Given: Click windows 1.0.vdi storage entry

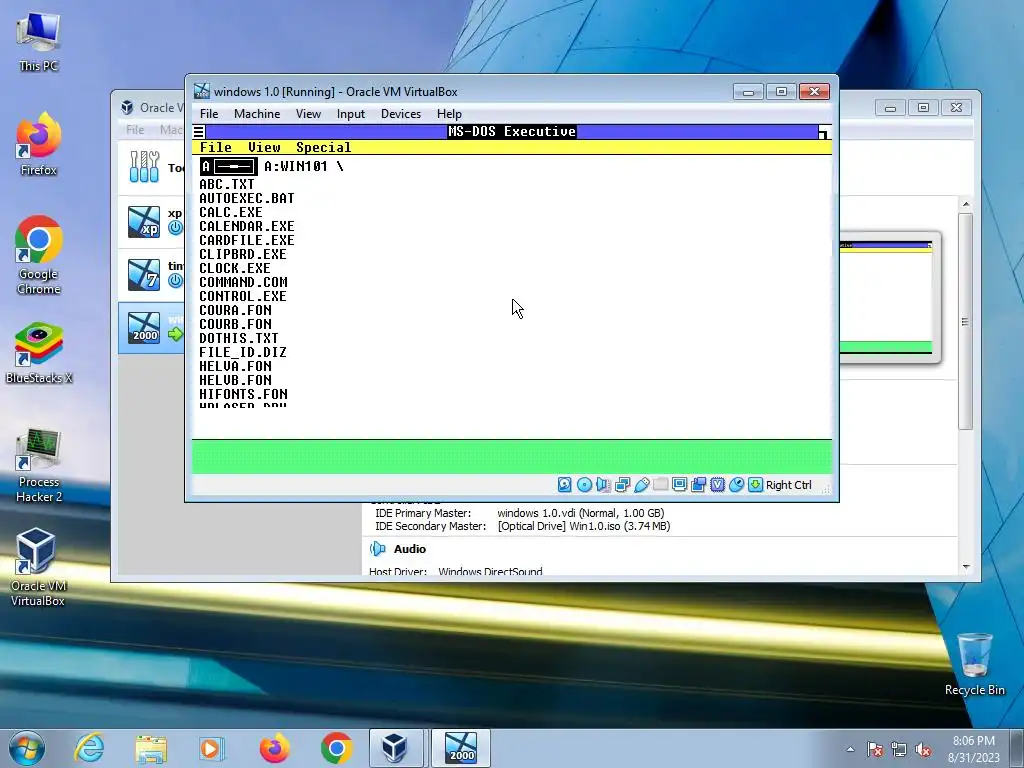Looking at the screenshot, I should click(581, 513).
